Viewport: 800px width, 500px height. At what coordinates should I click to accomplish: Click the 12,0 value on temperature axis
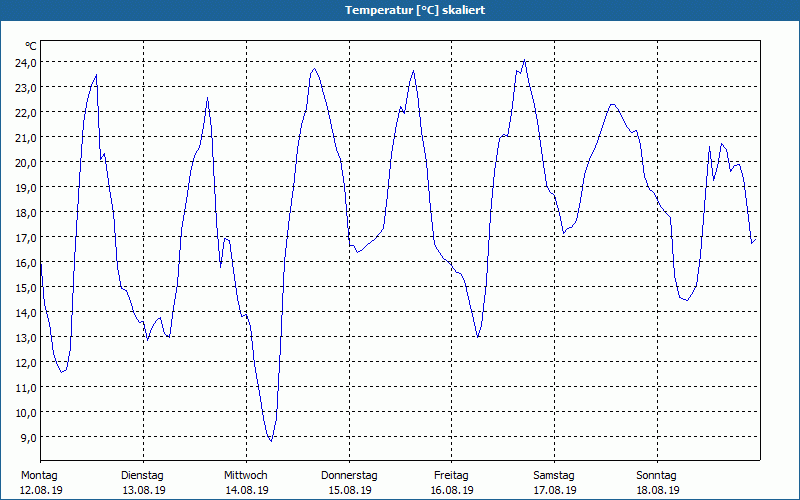pos(26,362)
